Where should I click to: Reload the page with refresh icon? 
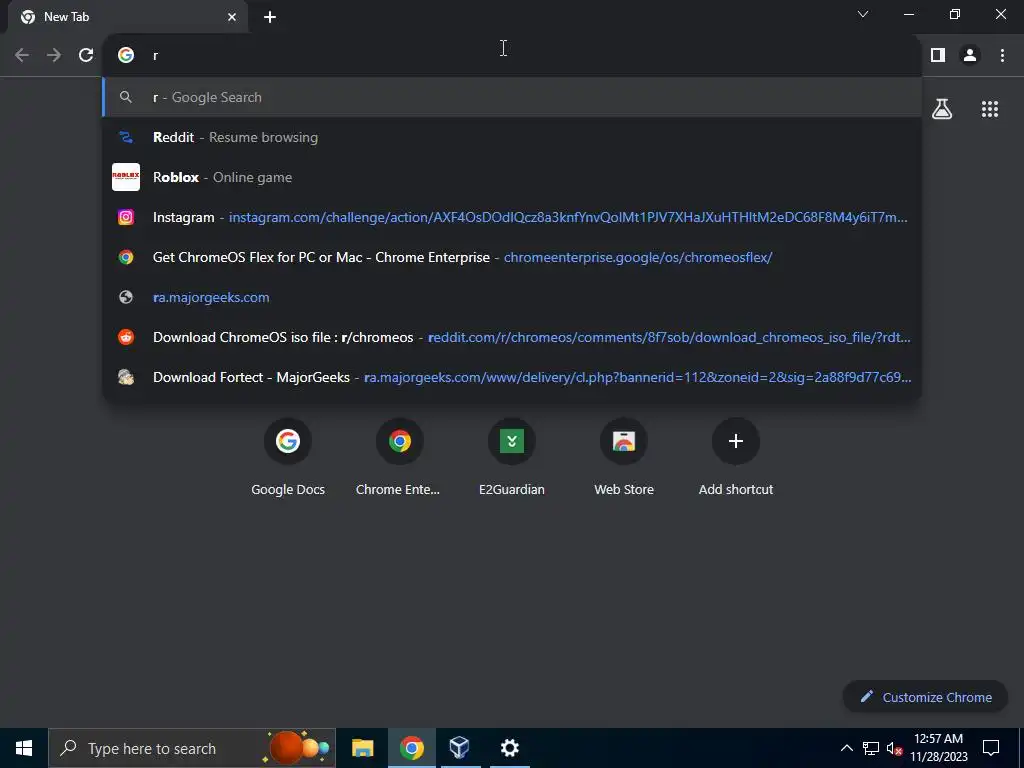[x=86, y=56]
